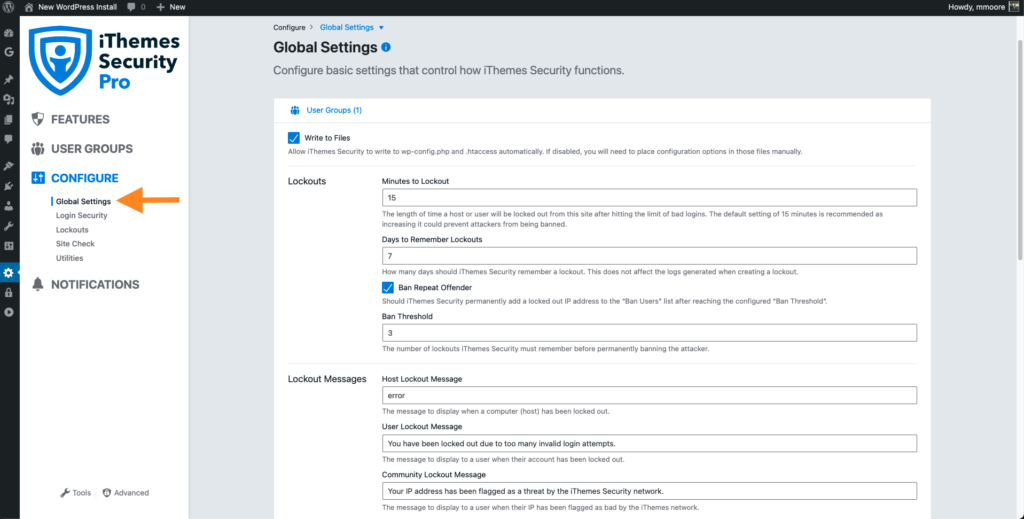Click the iThemes Security Pro shield logo
The width and height of the screenshot is (1024, 519).
click(x=60, y=61)
